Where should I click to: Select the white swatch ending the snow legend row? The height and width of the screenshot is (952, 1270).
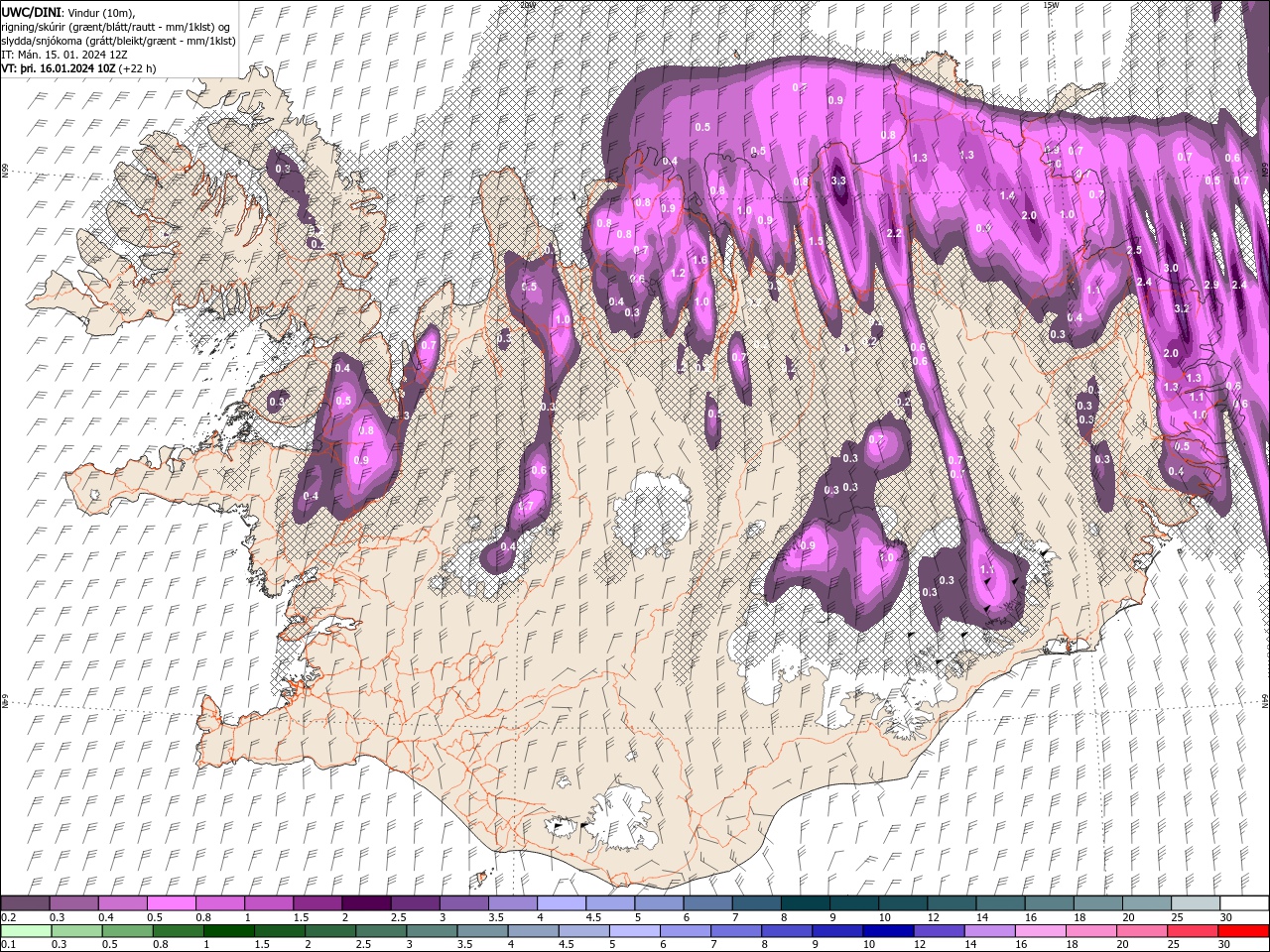point(1243,903)
